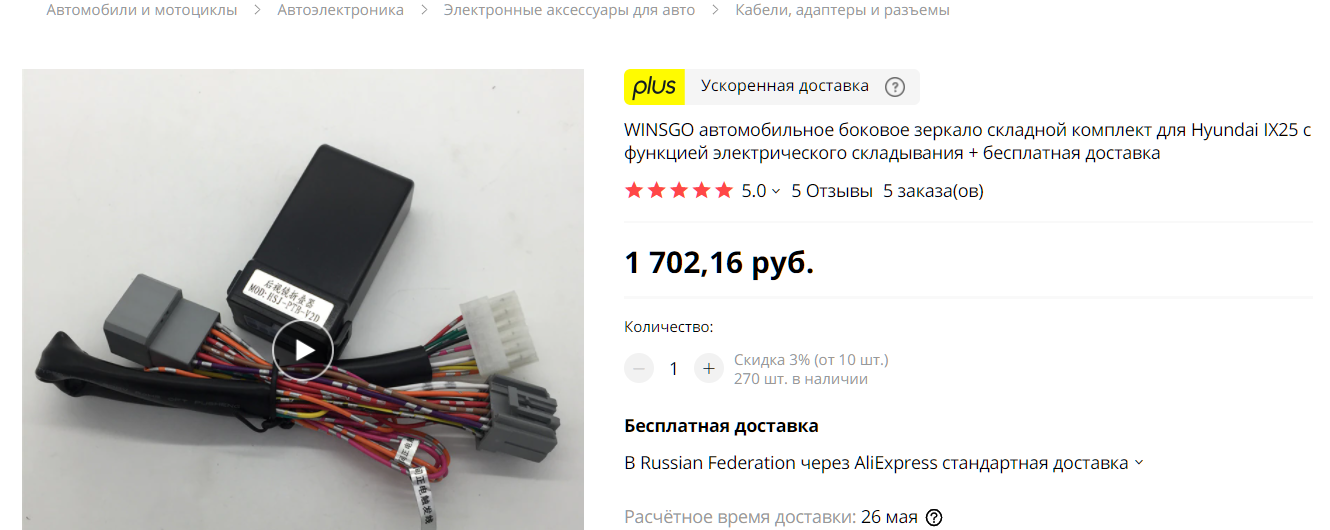
Task: Expand the AliExpress standard delivery dropdown
Action: (x=1139, y=463)
